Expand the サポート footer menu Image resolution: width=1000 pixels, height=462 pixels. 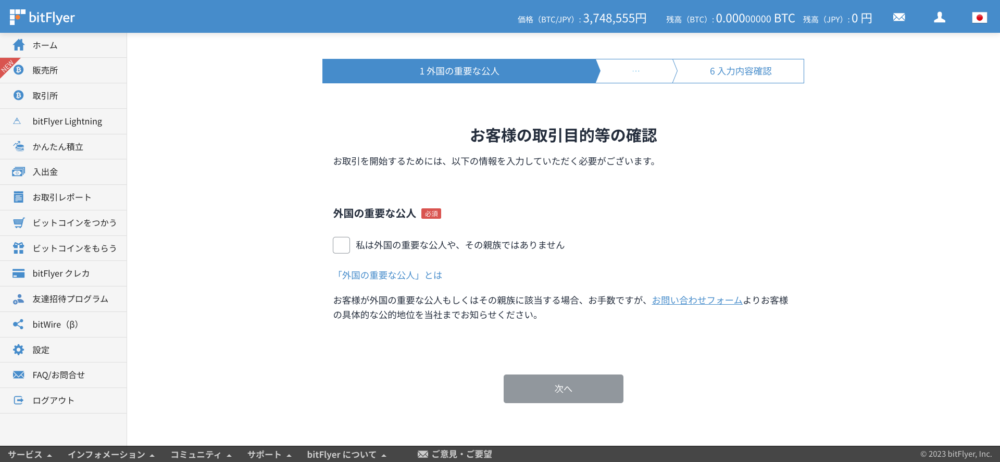click(x=270, y=454)
